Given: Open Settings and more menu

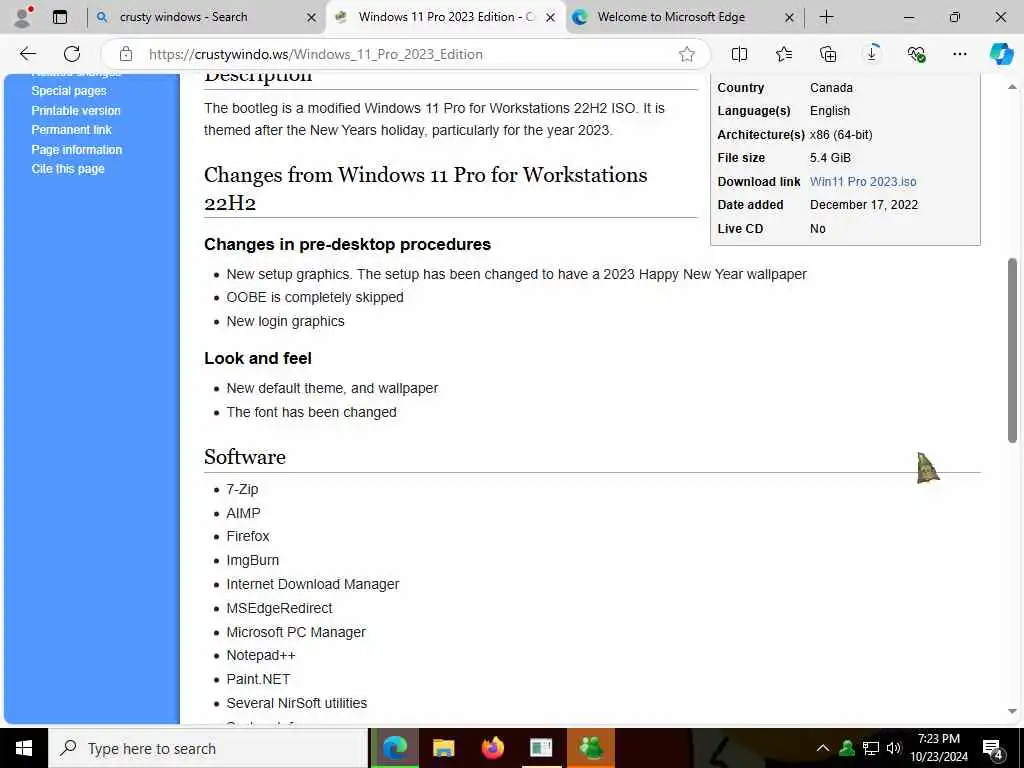Looking at the screenshot, I should (959, 54).
